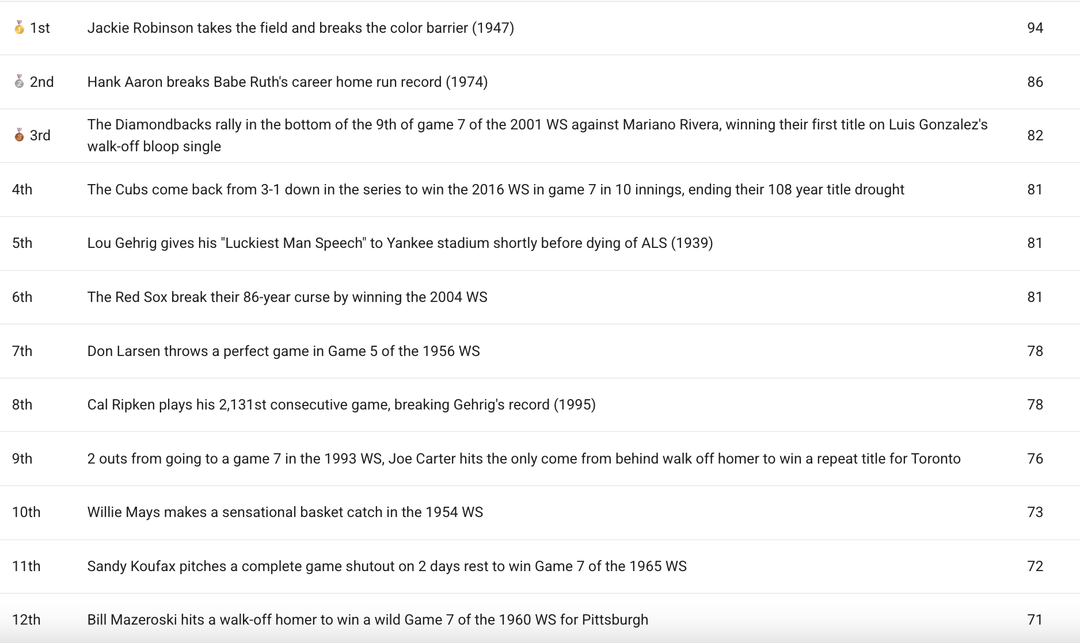Click the silver medal icon beside 2nd
The width and height of the screenshot is (1080, 643).
point(19,82)
